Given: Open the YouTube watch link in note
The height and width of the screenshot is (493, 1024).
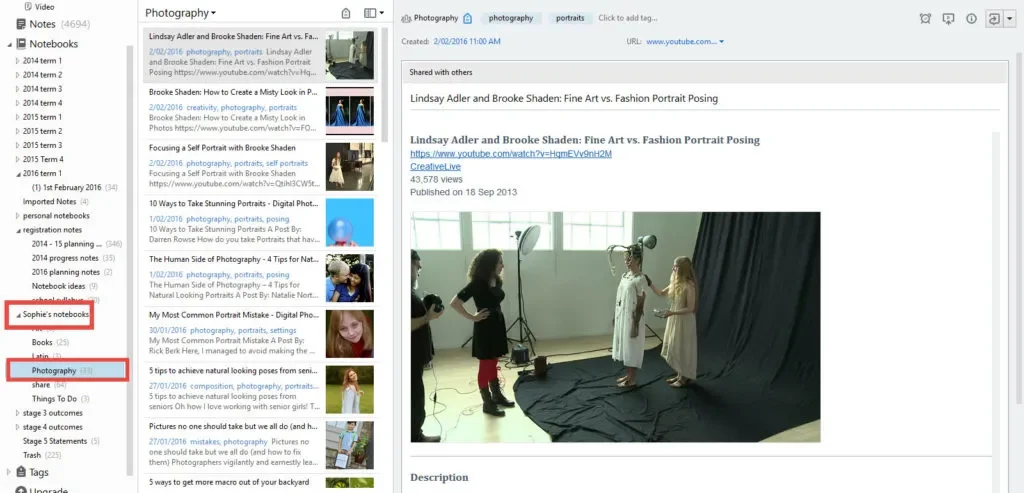Looking at the screenshot, I should (511, 154).
